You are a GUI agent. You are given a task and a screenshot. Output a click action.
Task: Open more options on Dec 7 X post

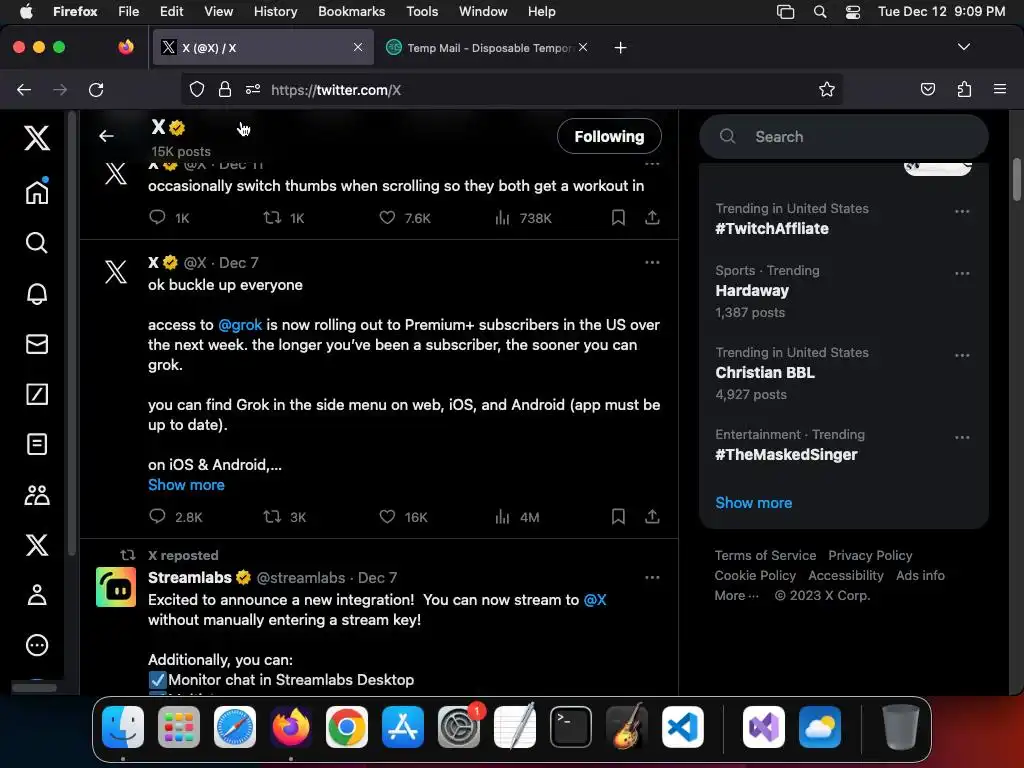[x=652, y=263]
